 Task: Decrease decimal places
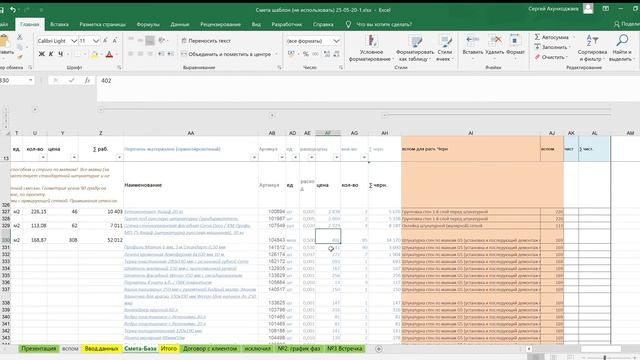click(337, 54)
